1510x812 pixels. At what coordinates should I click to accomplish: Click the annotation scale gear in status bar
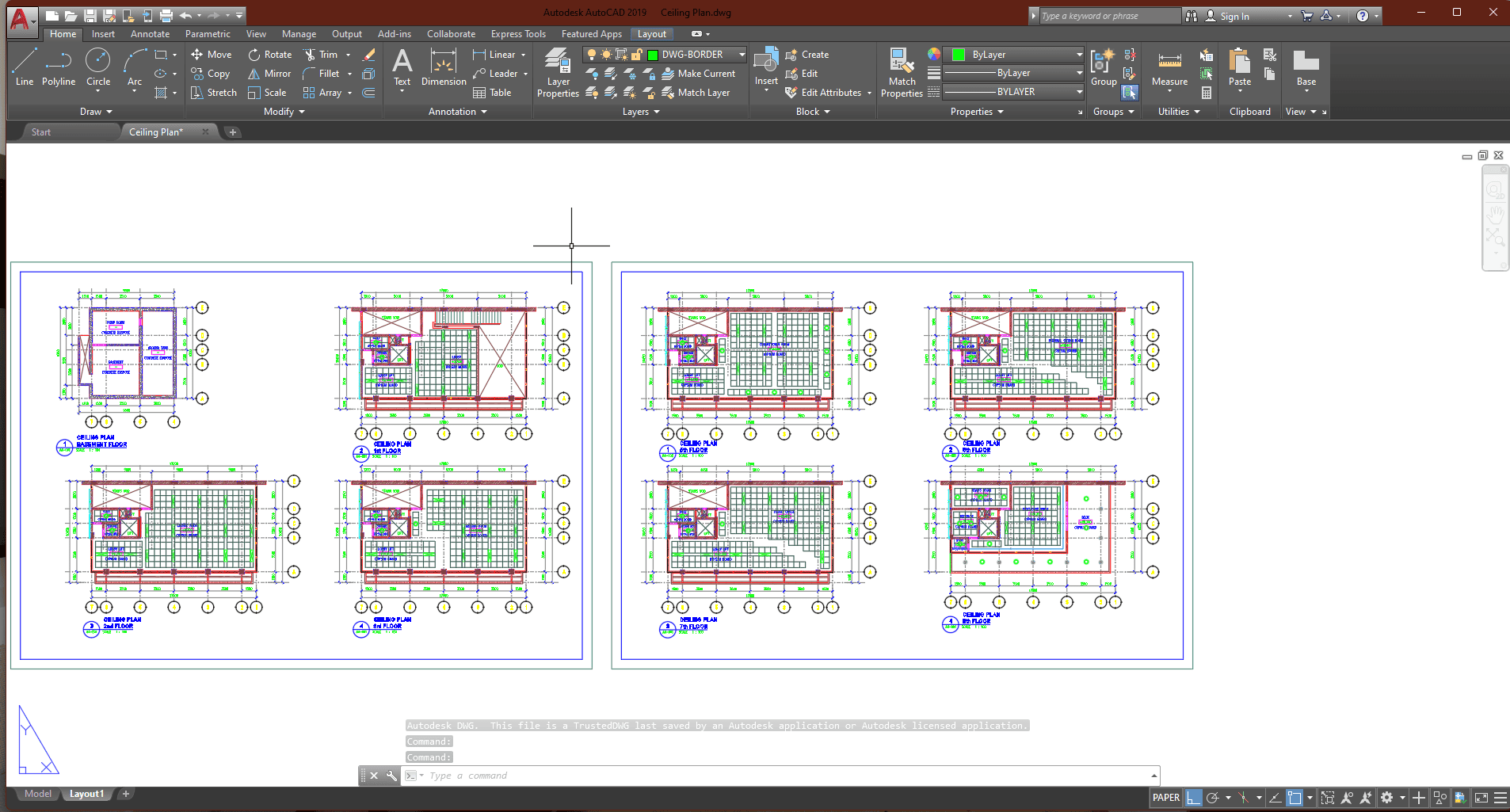1386,798
